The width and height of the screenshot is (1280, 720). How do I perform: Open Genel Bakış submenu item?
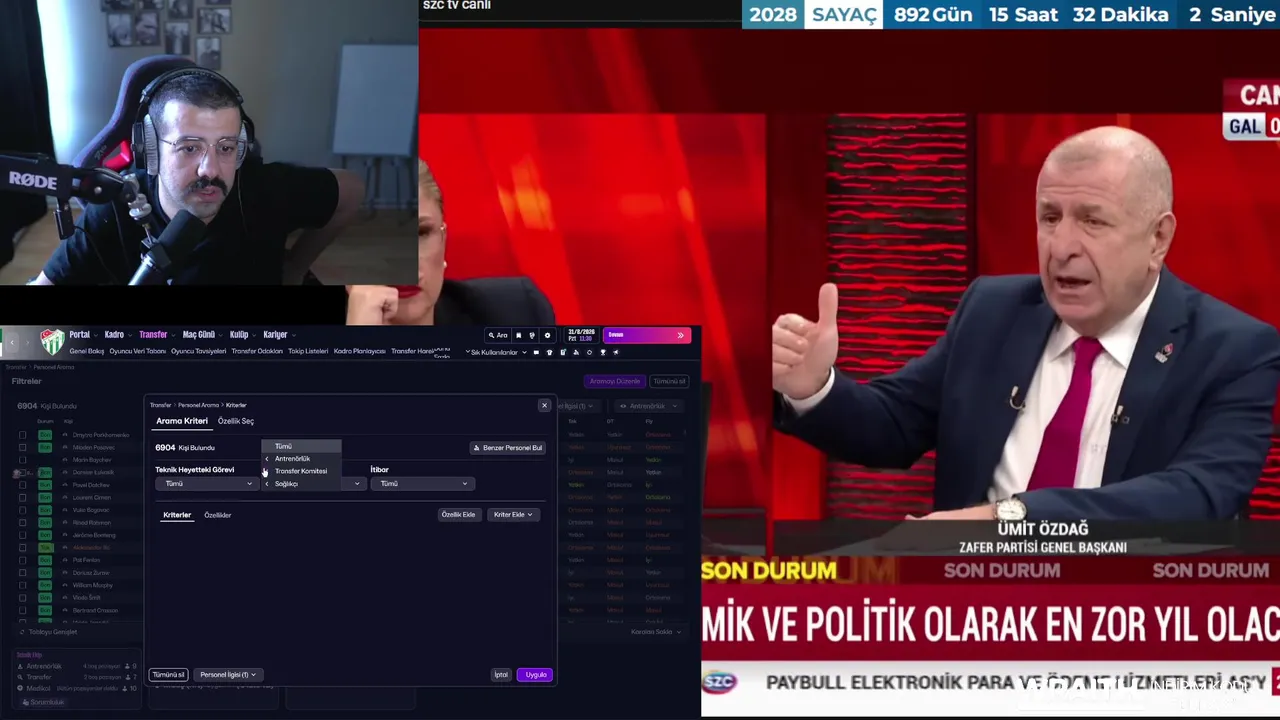[87, 351]
